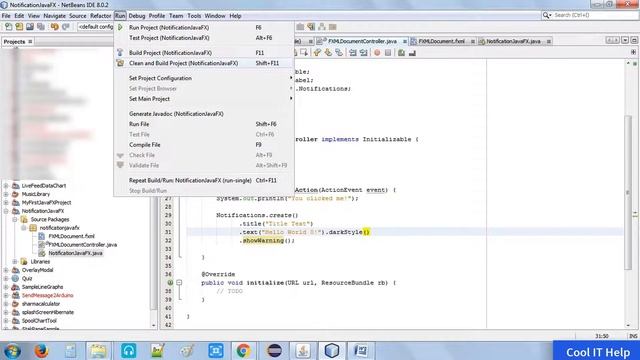
Task: Choose Clean and Build Project menu item
Action: point(203,63)
